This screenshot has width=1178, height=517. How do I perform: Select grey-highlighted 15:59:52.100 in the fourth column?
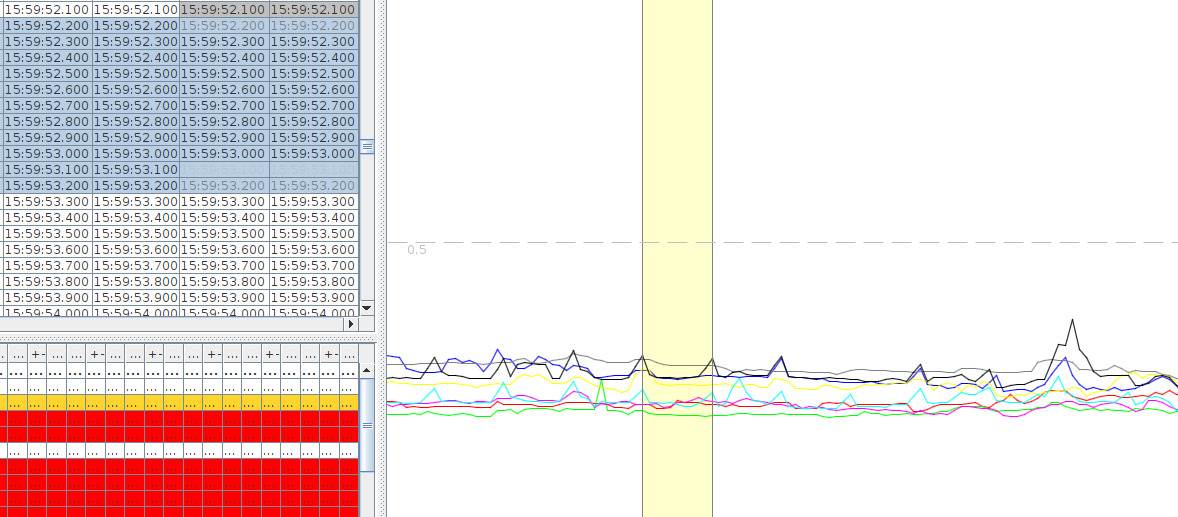pyautogui.click(x=313, y=9)
